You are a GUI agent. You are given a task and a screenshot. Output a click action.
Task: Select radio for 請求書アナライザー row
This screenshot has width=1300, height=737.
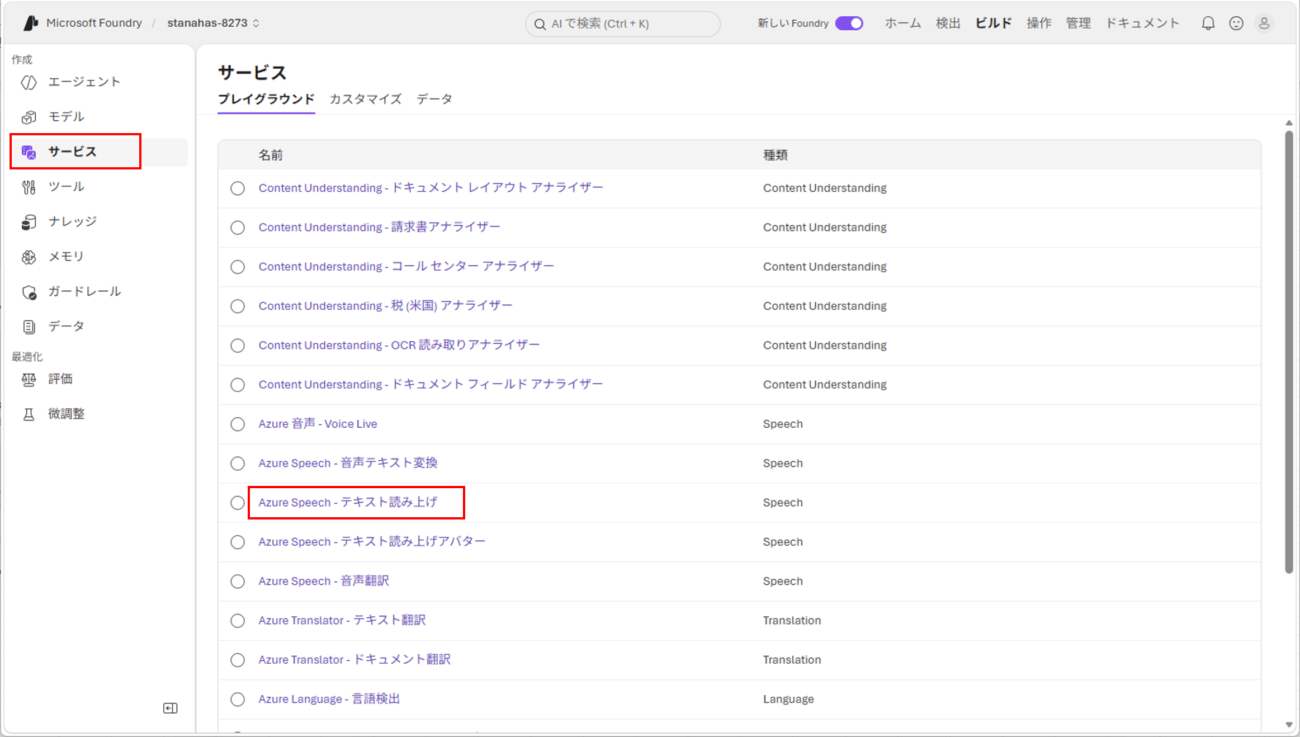237,228
